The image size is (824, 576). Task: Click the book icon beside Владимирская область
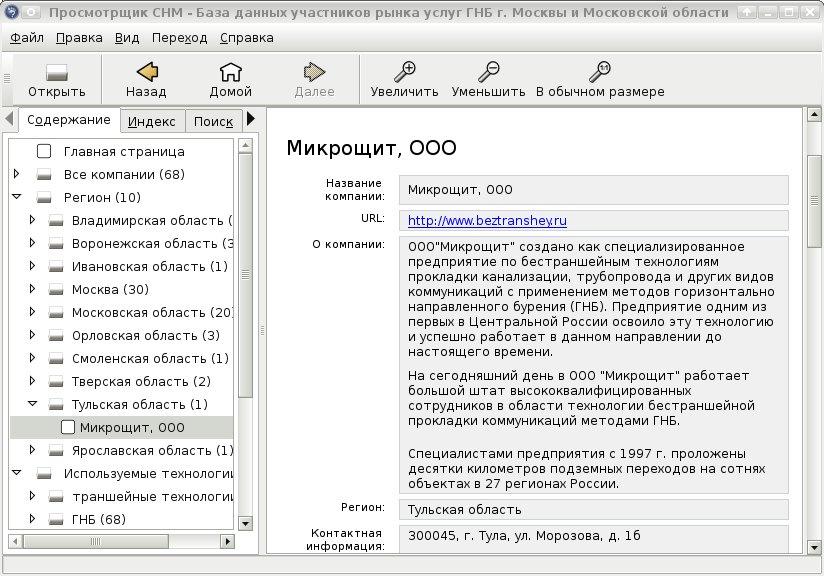(56, 221)
